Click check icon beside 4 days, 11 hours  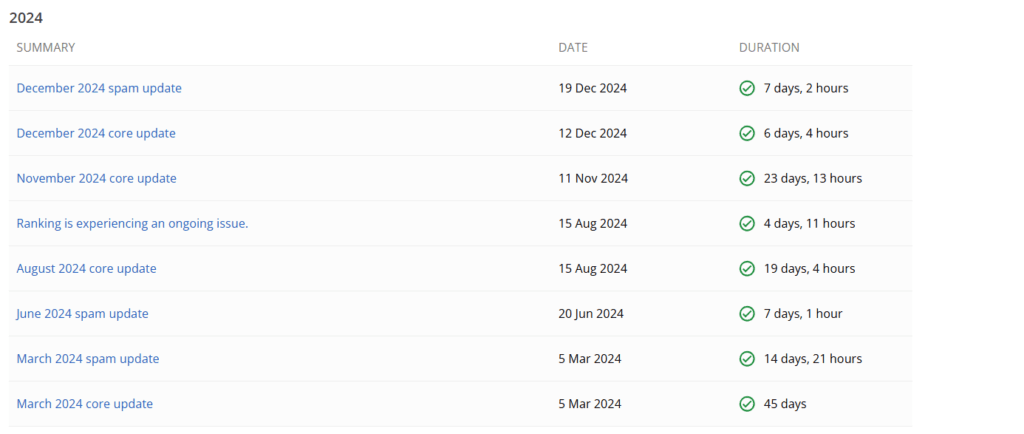pos(746,223)
